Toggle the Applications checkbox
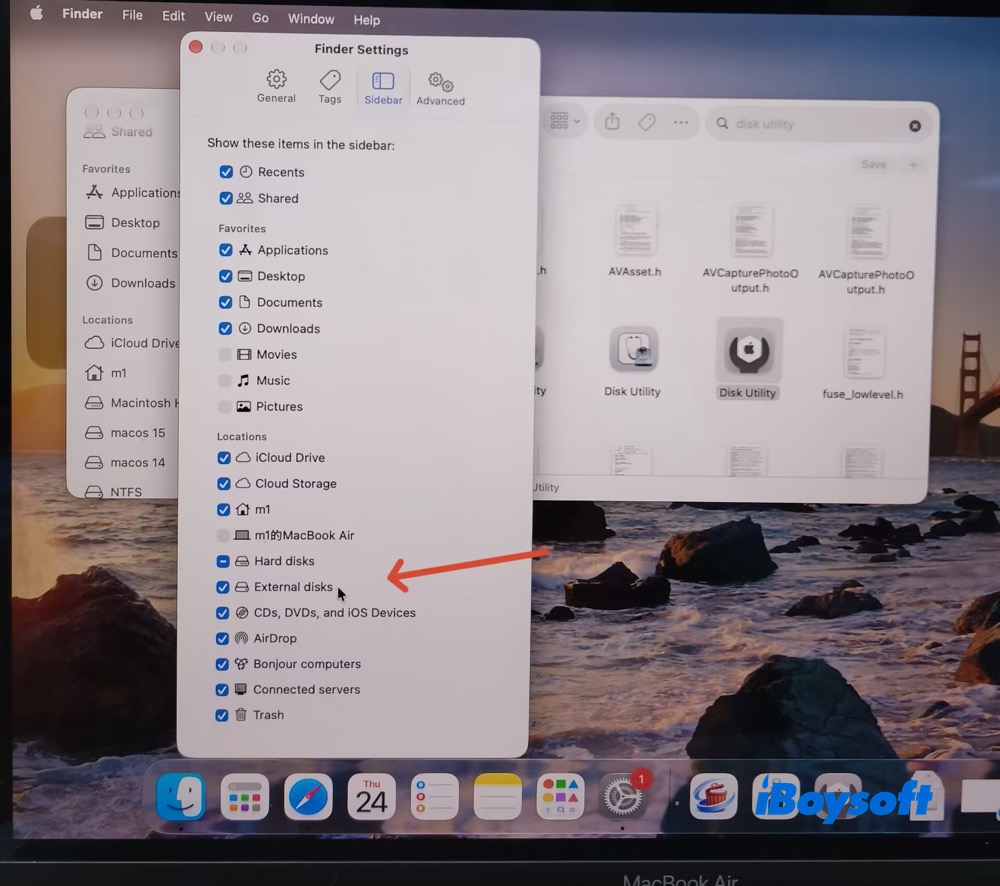This screenshot has height=886, width=1000. (x=226, y=249)
